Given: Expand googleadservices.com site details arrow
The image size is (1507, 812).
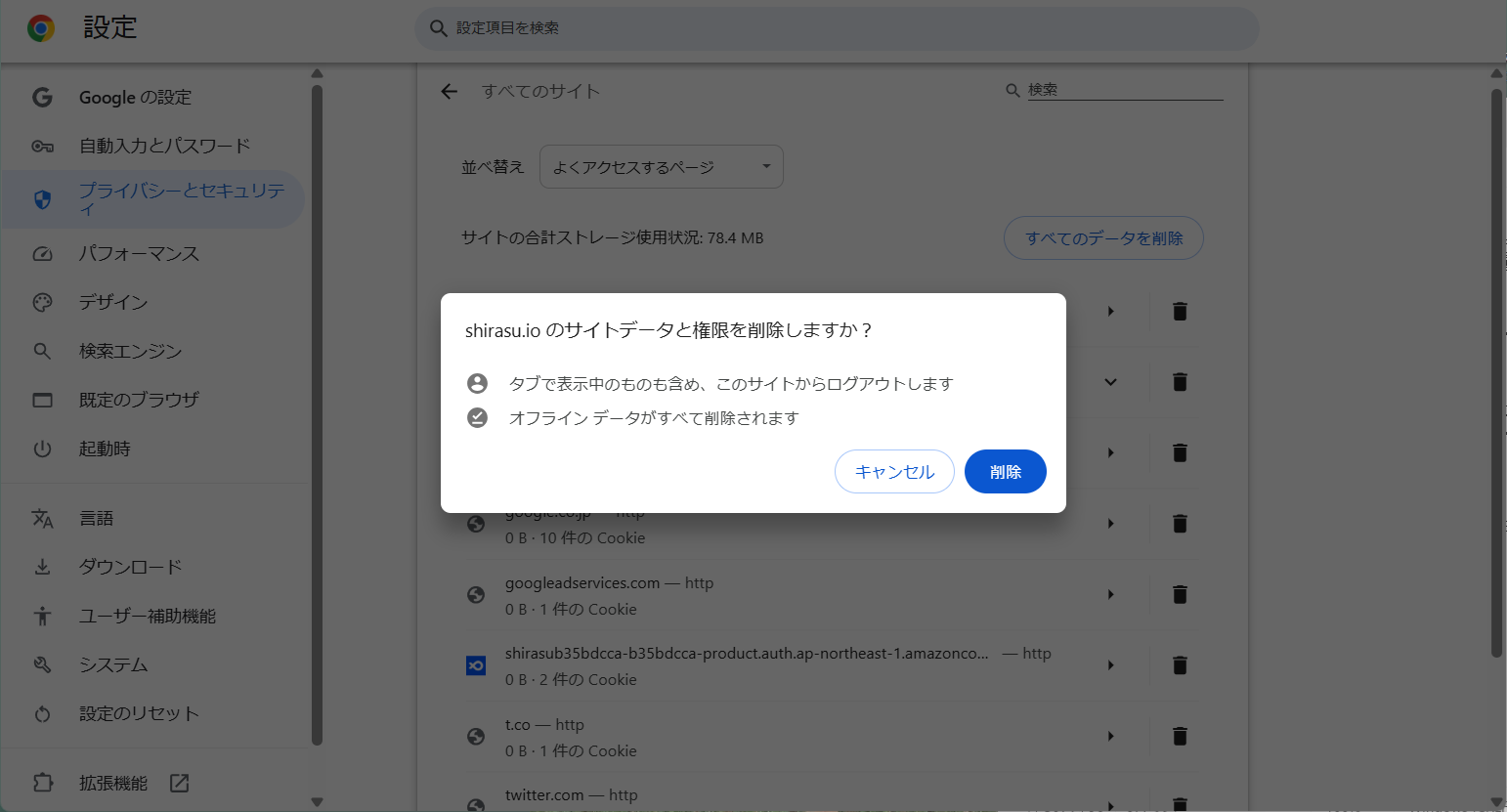Looking at the screenshot, I should (x=1110, y=594).
